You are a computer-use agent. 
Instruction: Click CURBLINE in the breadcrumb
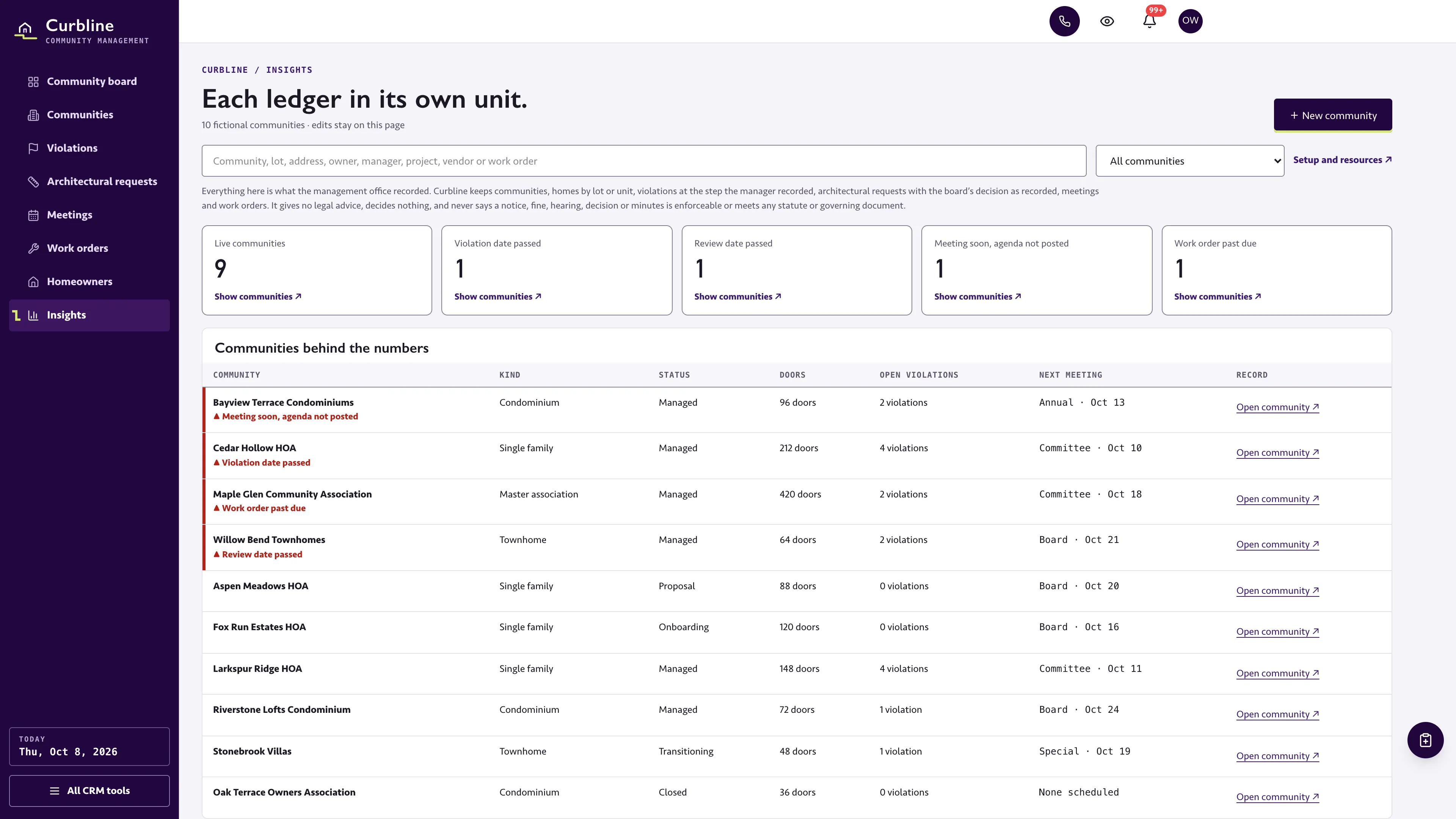(224, 70)
